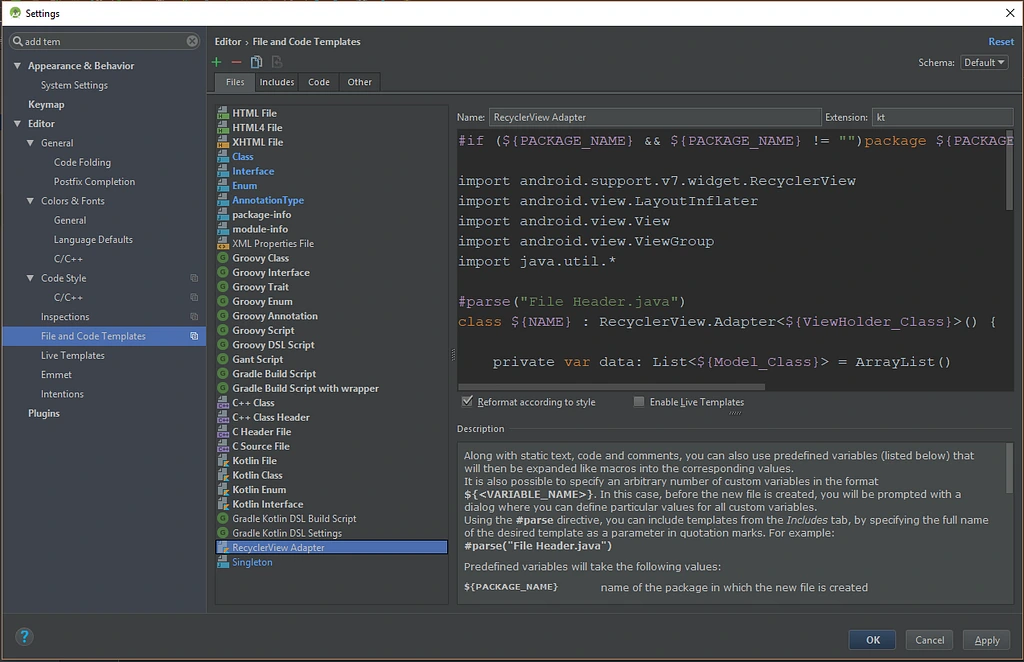Click the code editor vertical scrollbar
This screenshot has height=662, width=1024.
(x=1010, y=170)
